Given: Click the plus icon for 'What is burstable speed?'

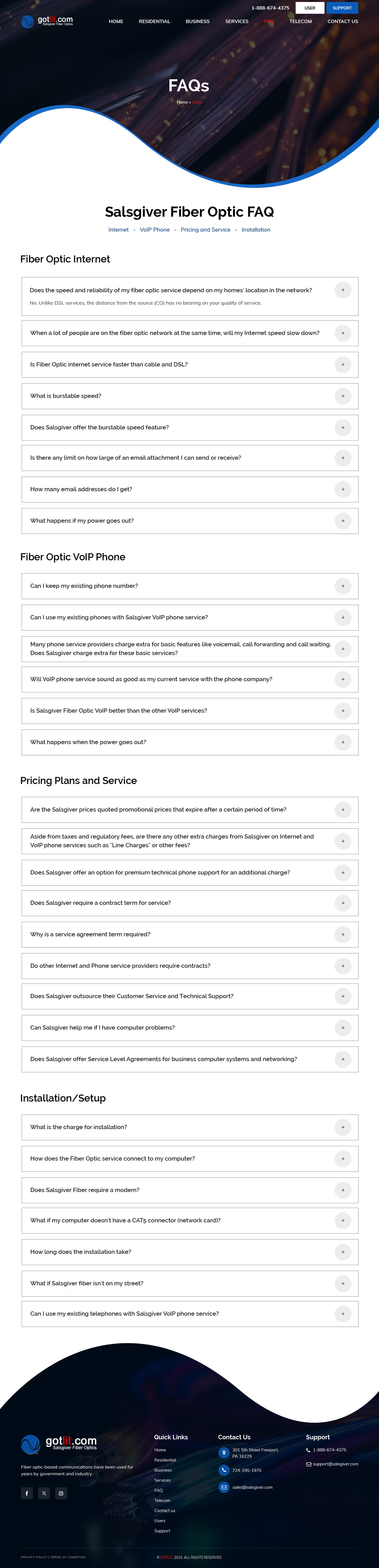Looking at the screenshot, I should pos(342,396).
